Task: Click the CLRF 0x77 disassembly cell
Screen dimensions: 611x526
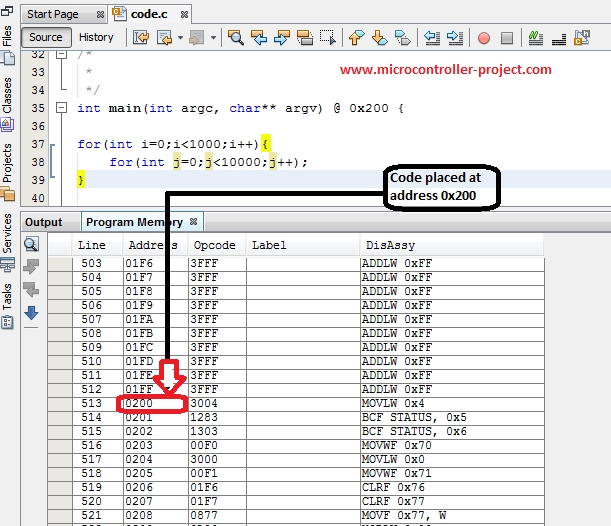Action: [452, 501]
